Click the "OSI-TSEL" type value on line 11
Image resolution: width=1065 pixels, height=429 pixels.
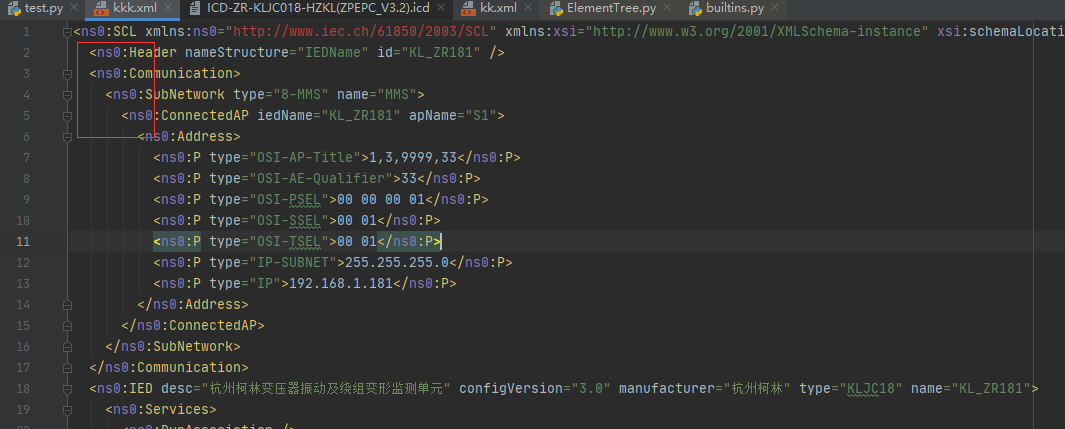point(289,242)
